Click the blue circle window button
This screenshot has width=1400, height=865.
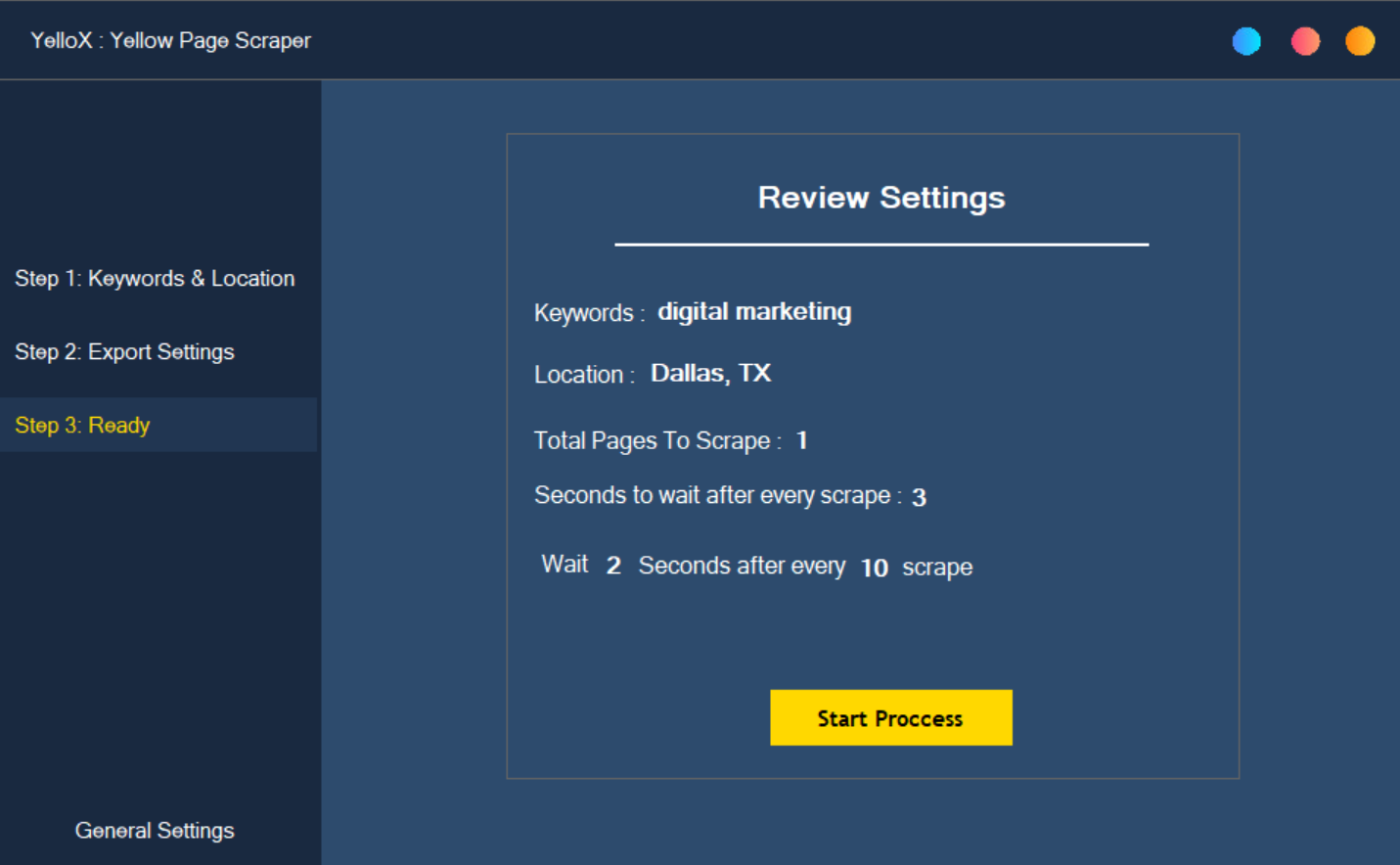(1245, 41)
